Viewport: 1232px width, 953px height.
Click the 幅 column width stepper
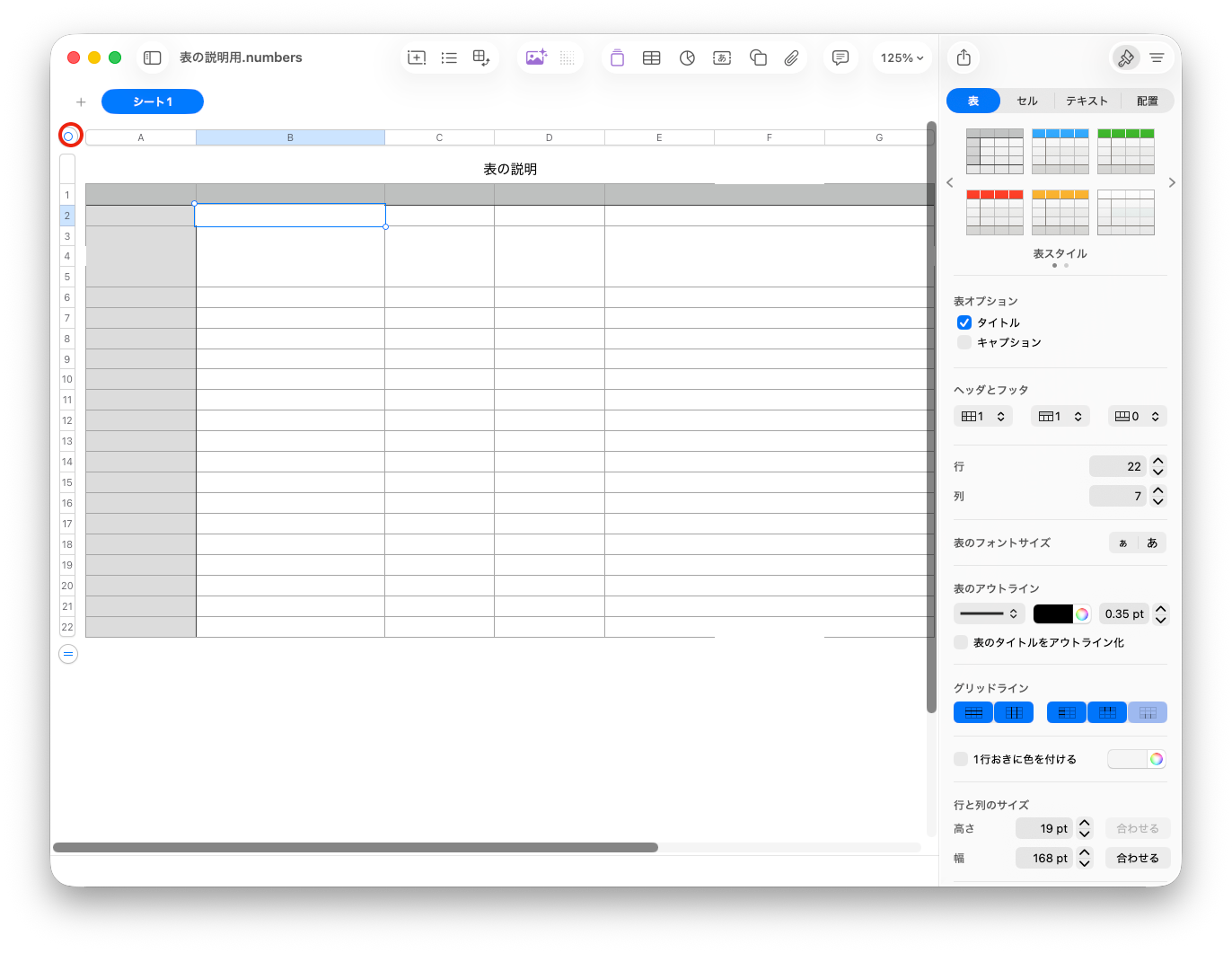point(1085,858)
